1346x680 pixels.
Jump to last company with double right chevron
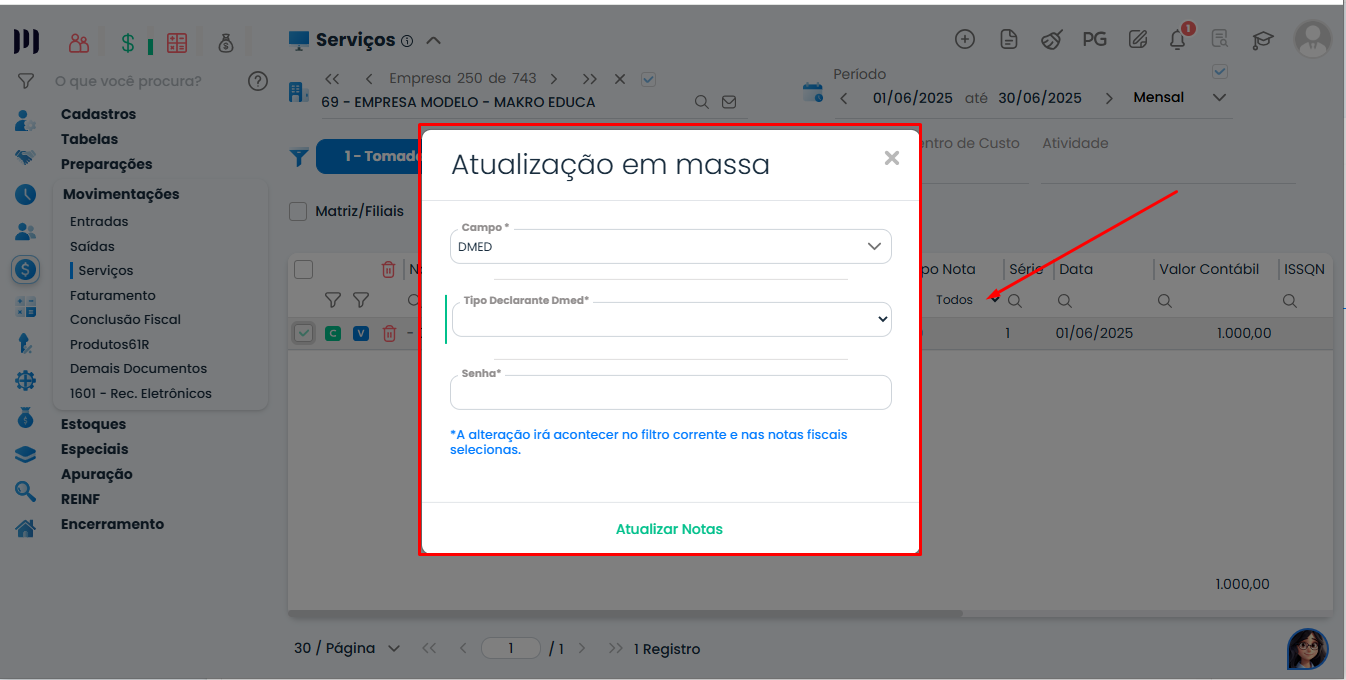click(590, 78)
